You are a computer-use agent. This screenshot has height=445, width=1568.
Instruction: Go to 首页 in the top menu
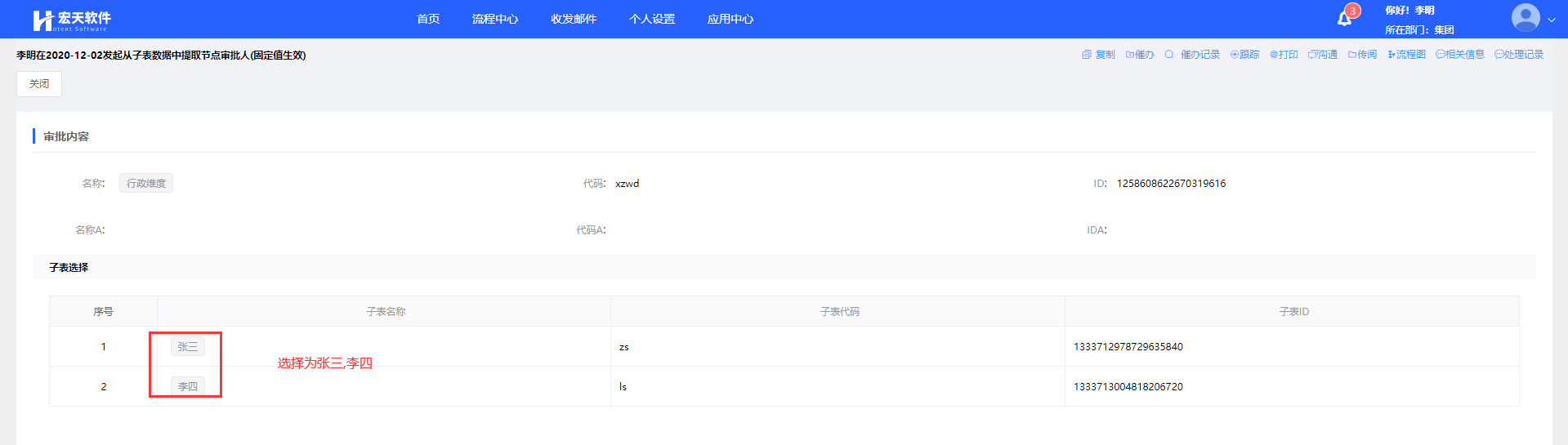point(428,19)
